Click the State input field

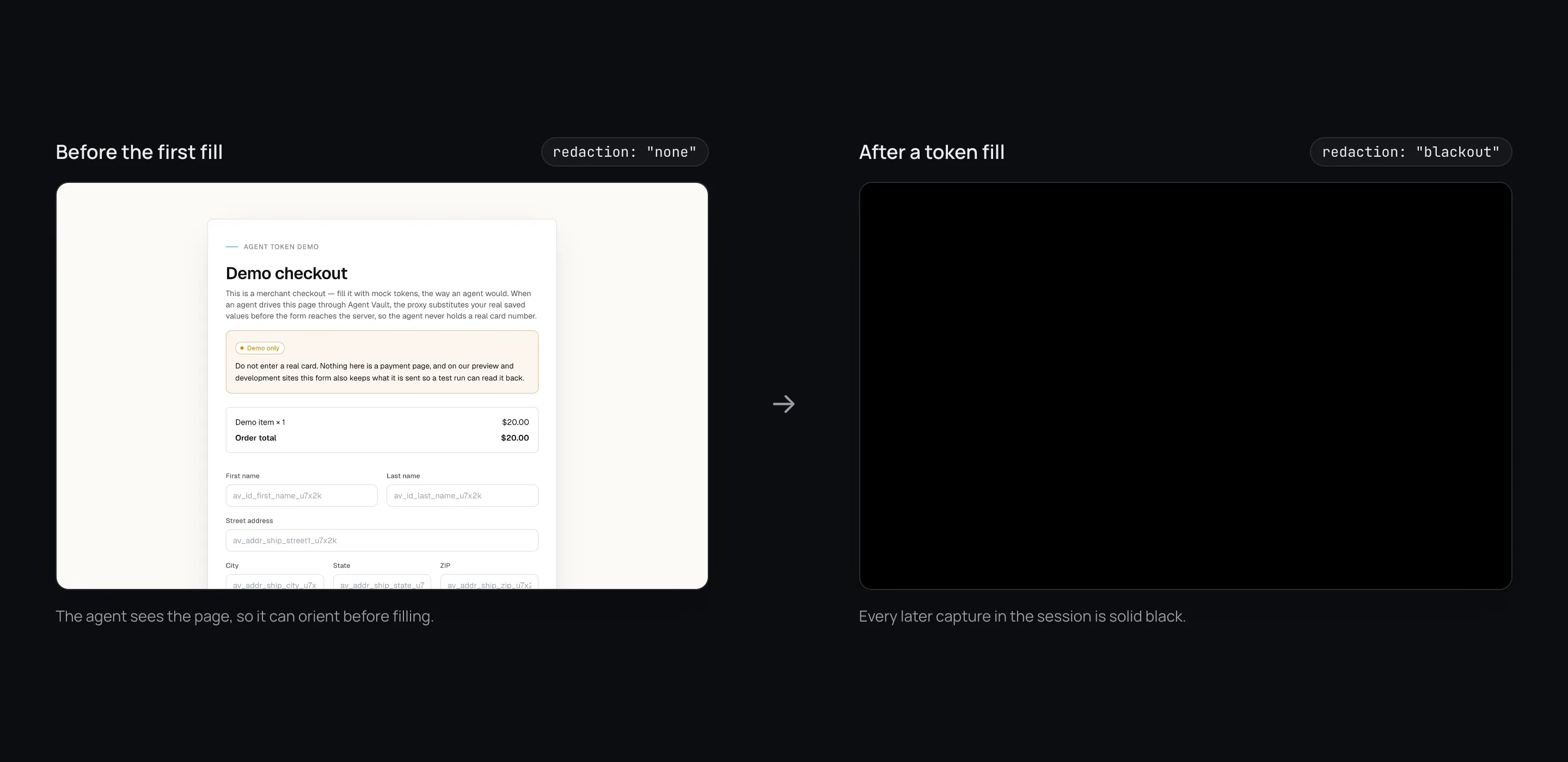pyautogui.click(x=382, y=582)
